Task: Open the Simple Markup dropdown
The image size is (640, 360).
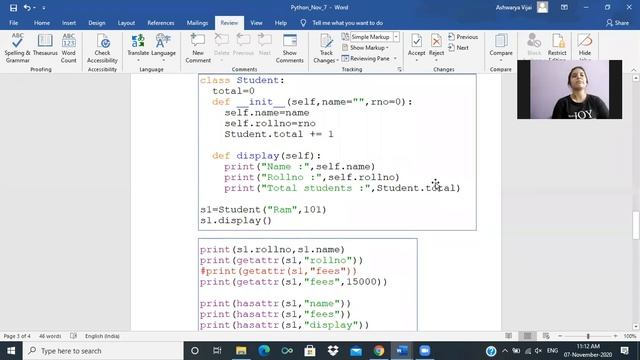Action: coord(396,37)
